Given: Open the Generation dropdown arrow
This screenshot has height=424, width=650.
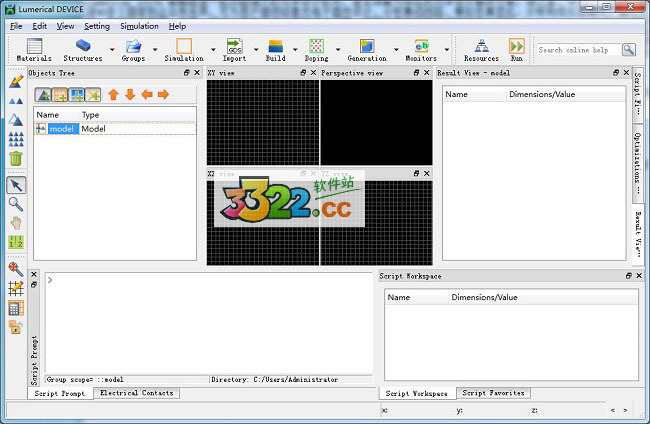Looking at the screenshot, I should (x=396, y=50).
